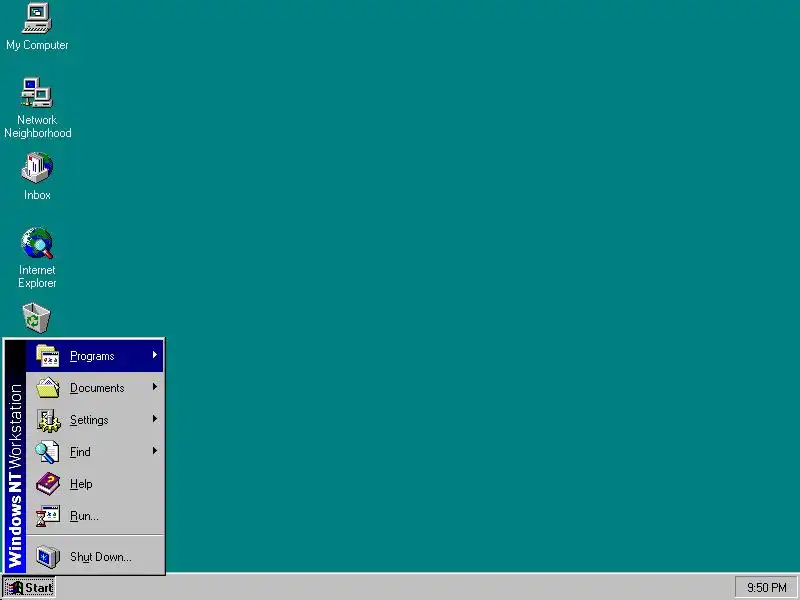Click the Settings gear icon in Start menu
The image size is (800, 600).
pos(48,420)
